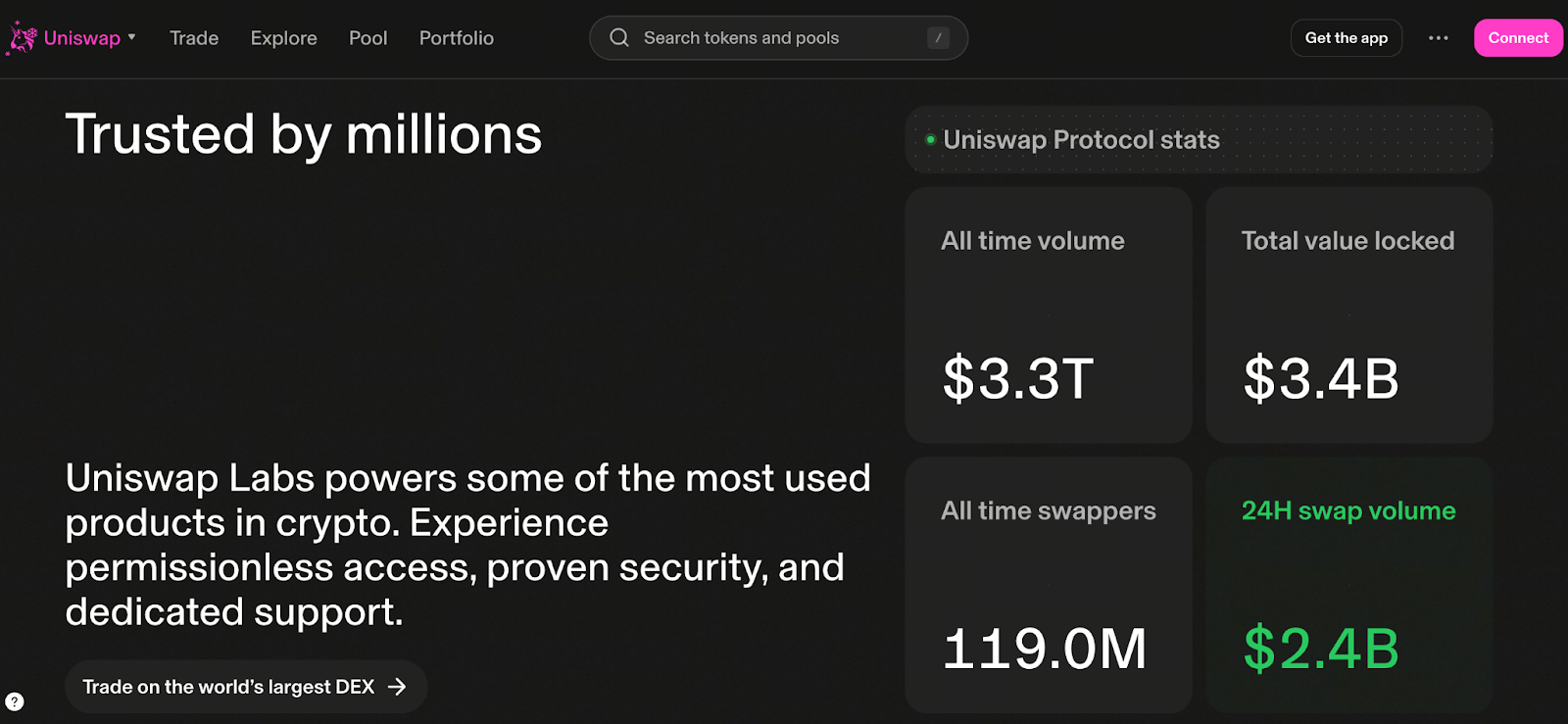This screenshot has height=724, width=1568.
Task: Open the help question mark icon
Action: click(x=15, y=701)
